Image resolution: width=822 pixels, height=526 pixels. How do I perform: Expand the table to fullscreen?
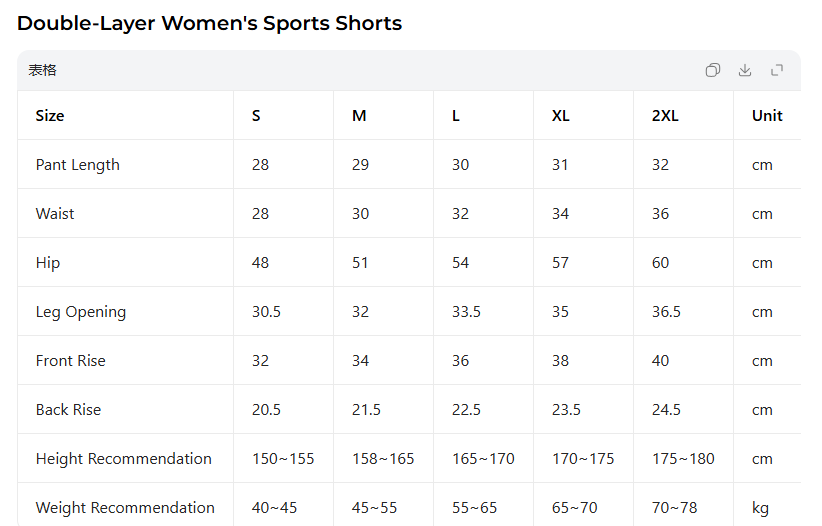[x=777, y=70]
